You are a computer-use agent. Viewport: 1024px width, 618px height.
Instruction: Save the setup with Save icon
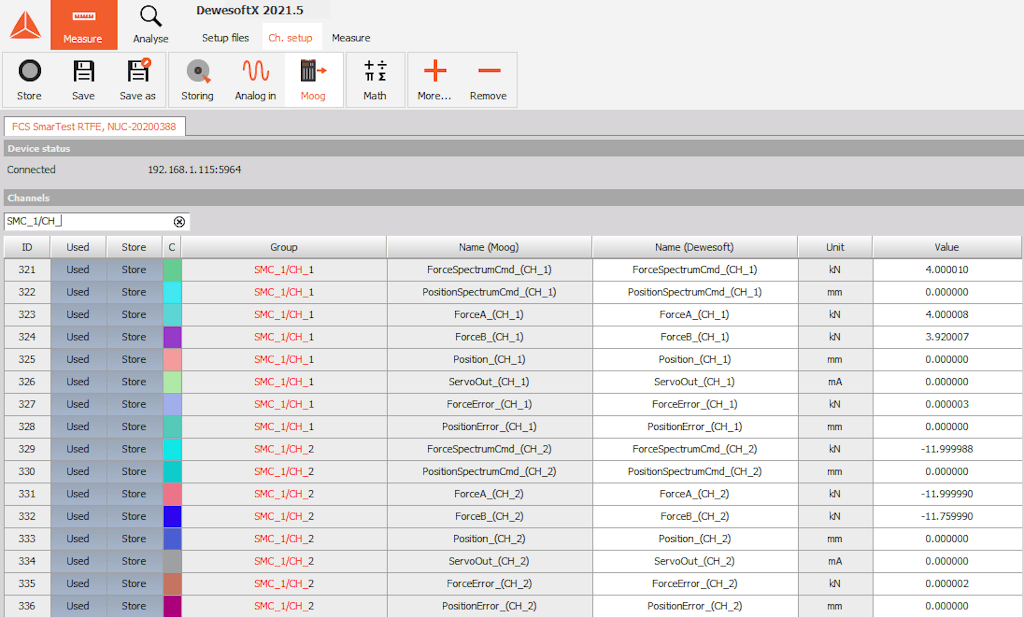[x=84, y=80]
